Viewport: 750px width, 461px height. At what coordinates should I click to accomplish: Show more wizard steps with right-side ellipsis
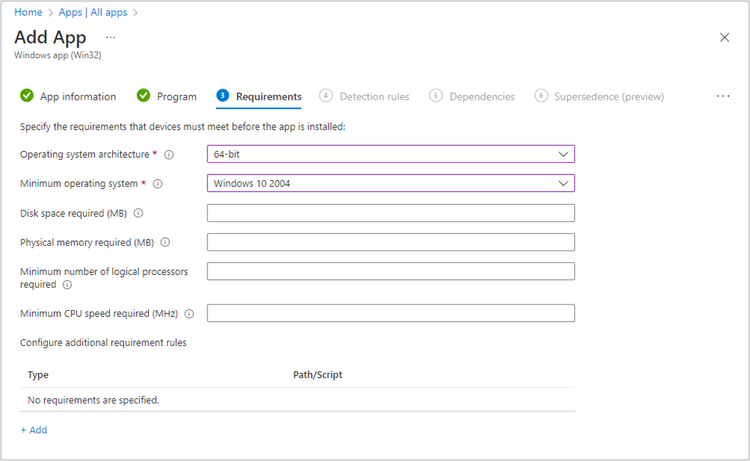point(723,96)
